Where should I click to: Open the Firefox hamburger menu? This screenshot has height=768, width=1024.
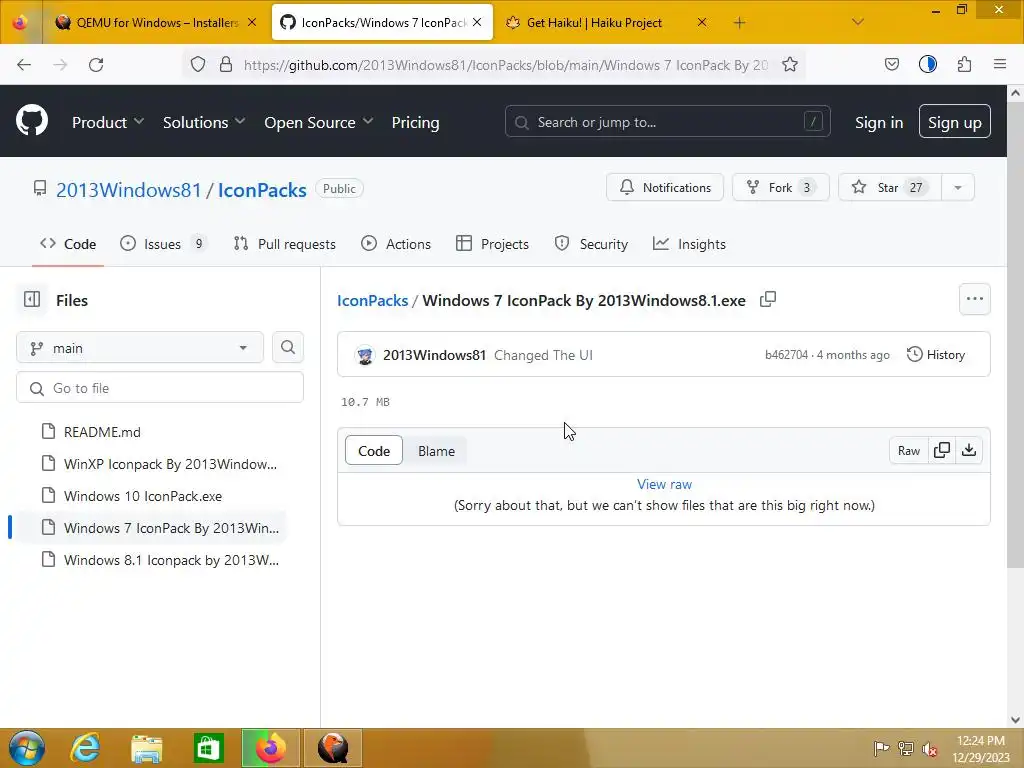[1000, 65]
